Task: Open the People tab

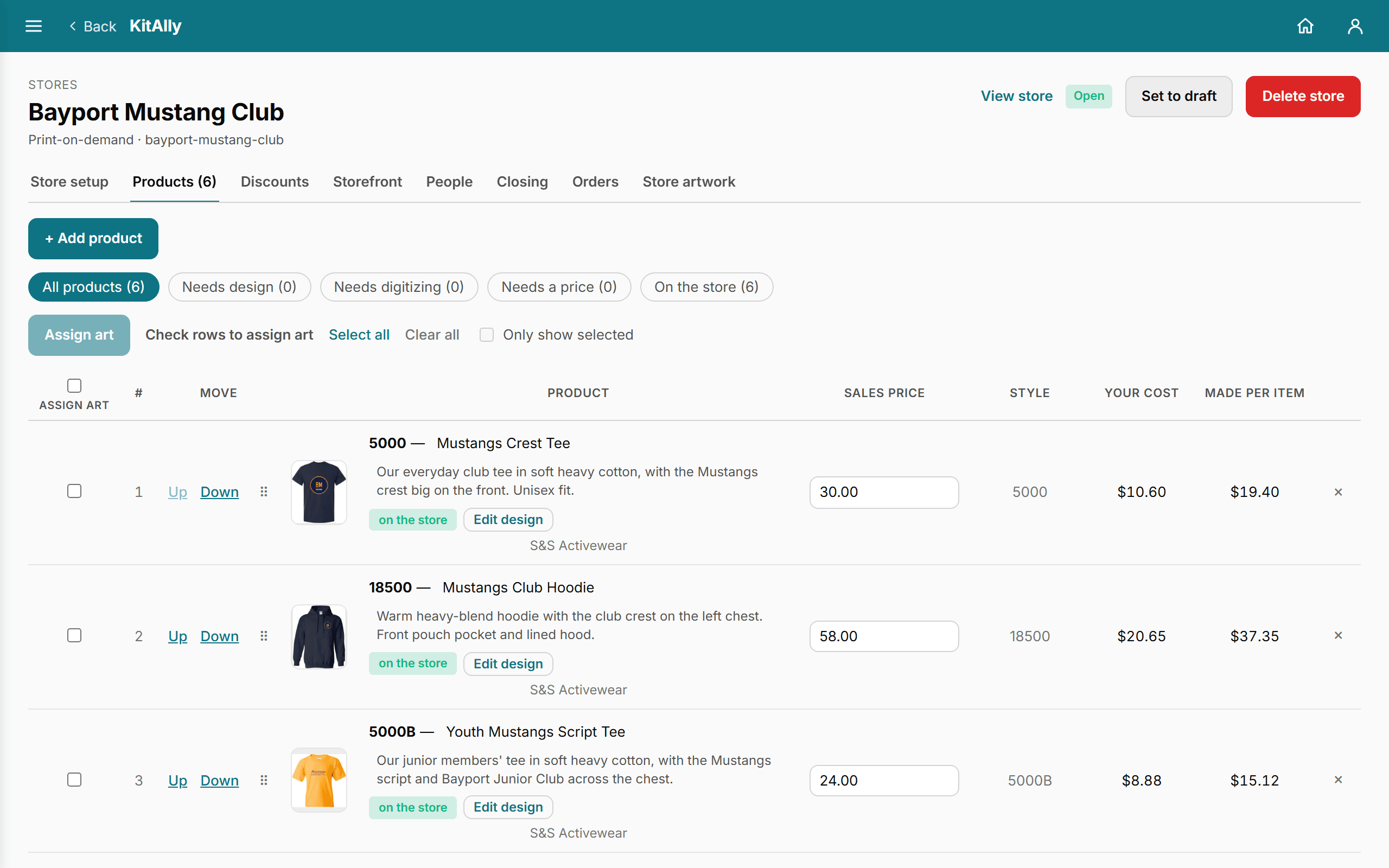Action: pyautogui.click(x=449, y=181)
